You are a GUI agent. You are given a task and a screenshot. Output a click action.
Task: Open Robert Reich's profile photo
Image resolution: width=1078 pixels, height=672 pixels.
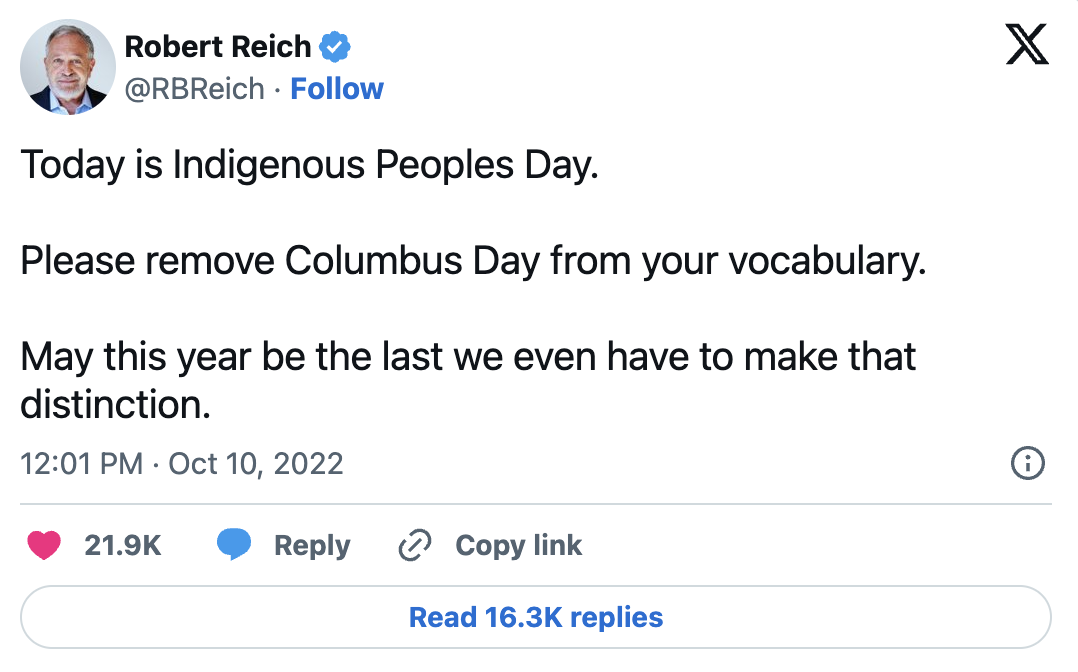68,66
